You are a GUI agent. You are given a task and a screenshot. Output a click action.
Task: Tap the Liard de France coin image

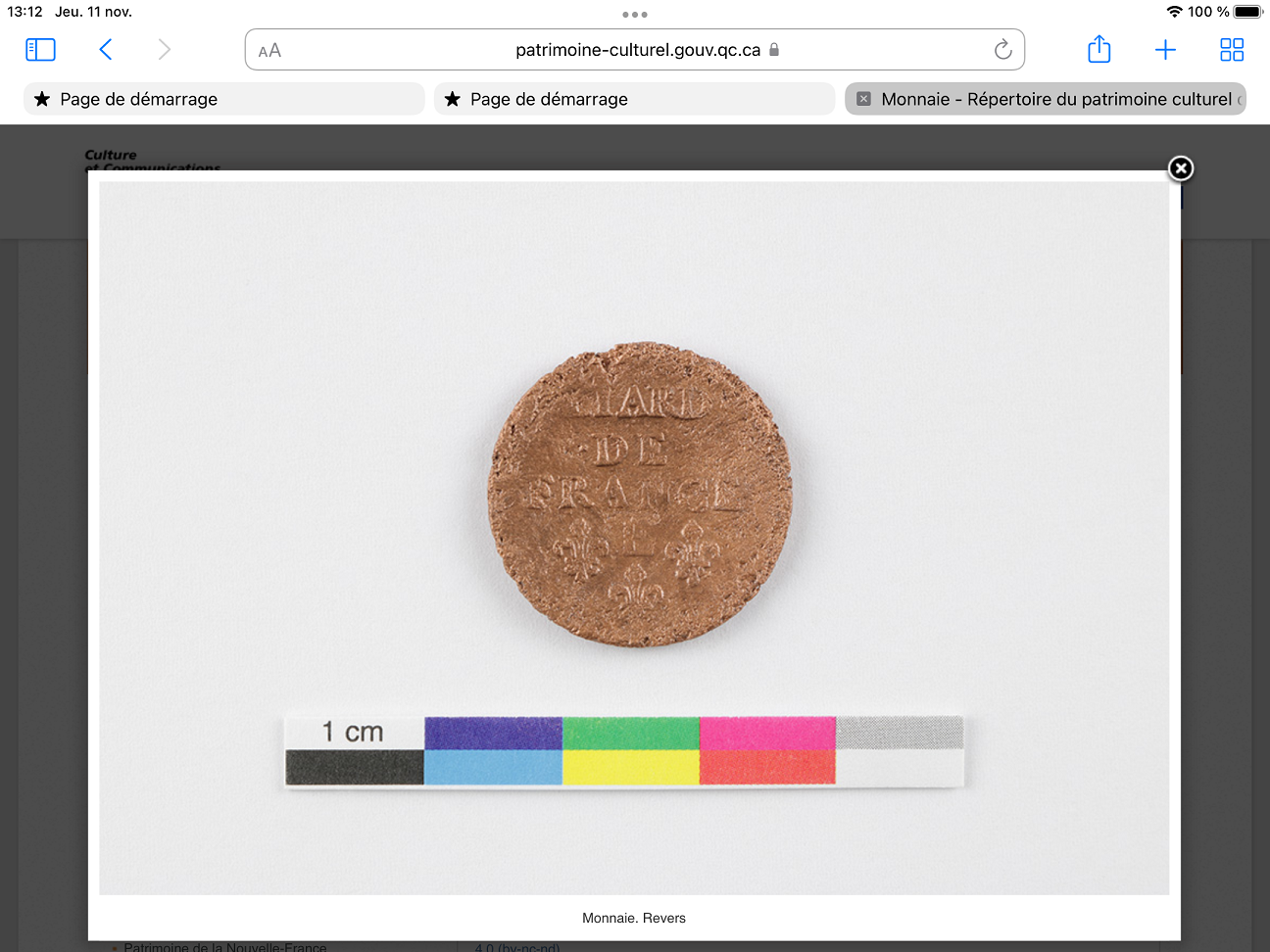(x=640, y=495)
